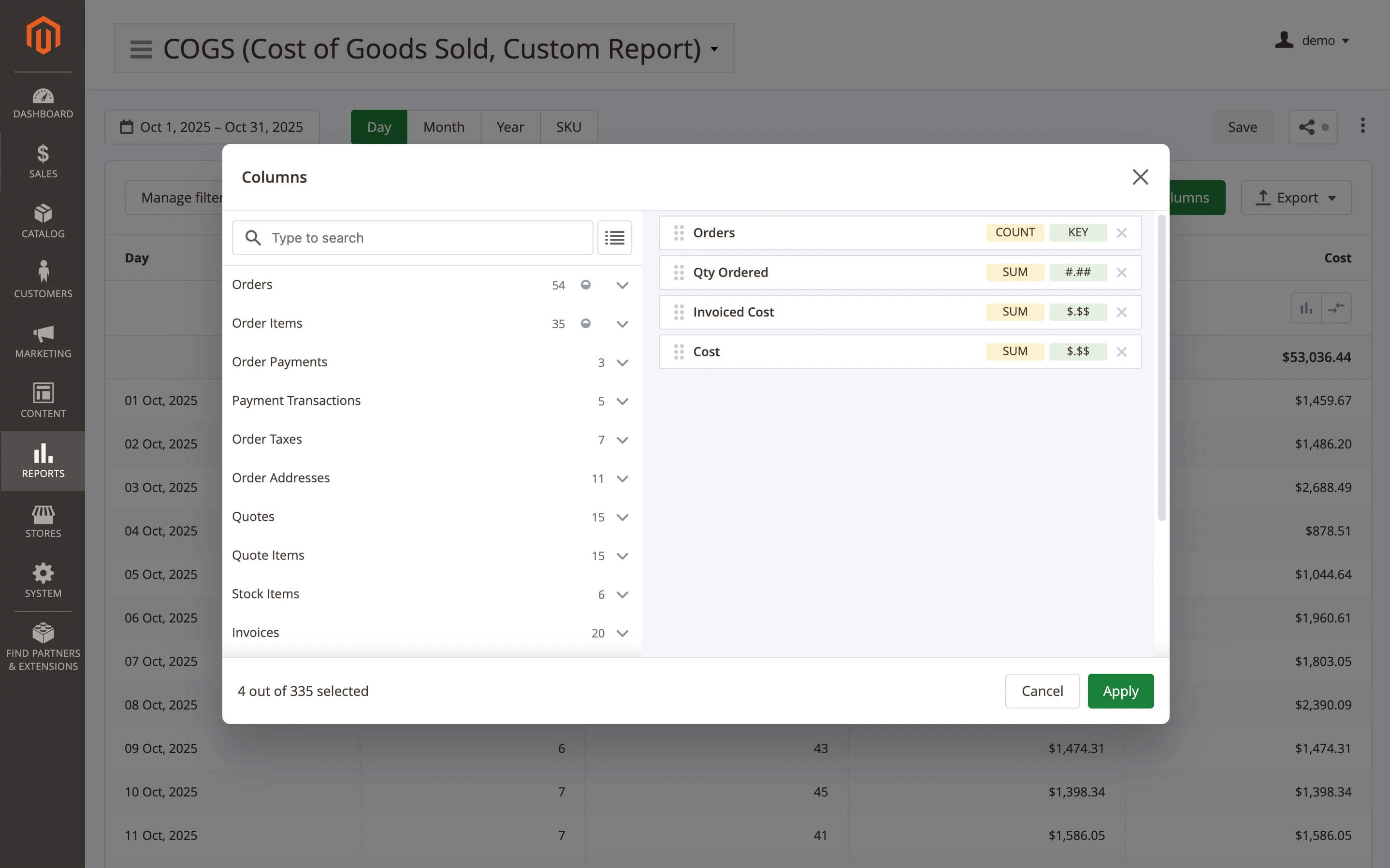Toggle the exclusion icon on Orders field group
1390x868 pixels.
[585, 285]
